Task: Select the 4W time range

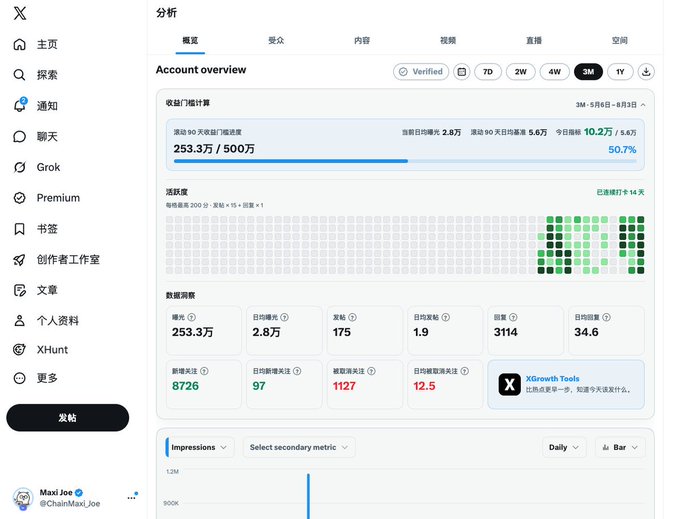Action: (x=555, y=72)
